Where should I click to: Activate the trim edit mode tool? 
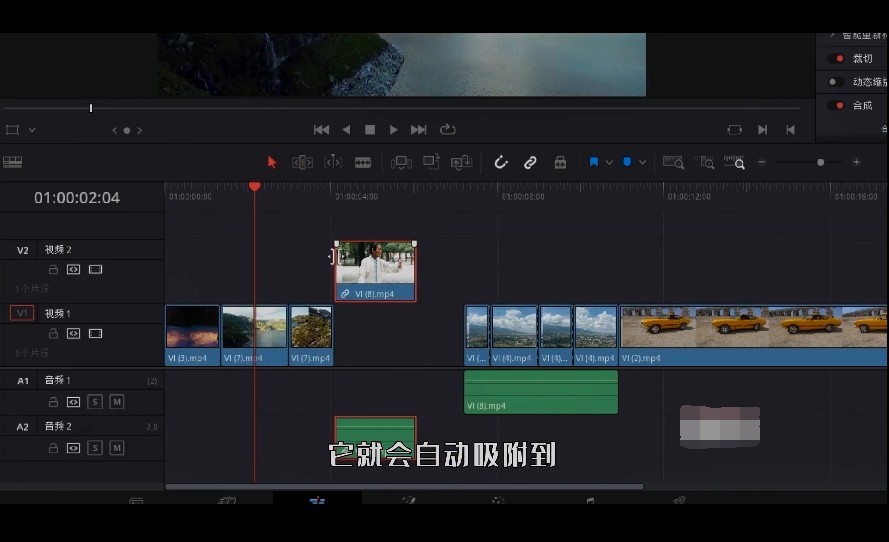point(302,163)
